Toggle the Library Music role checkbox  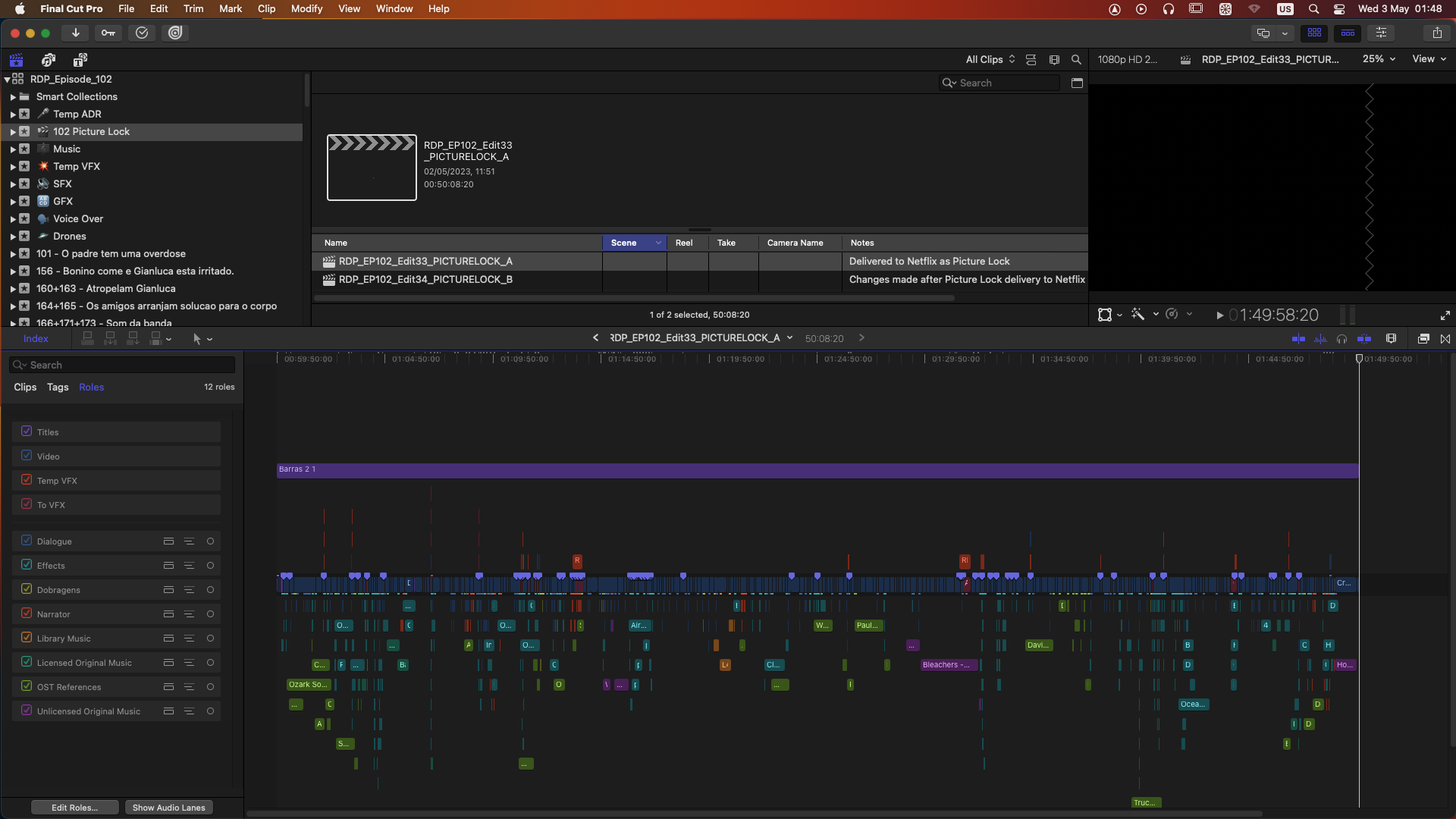click(x=27, y=638)
